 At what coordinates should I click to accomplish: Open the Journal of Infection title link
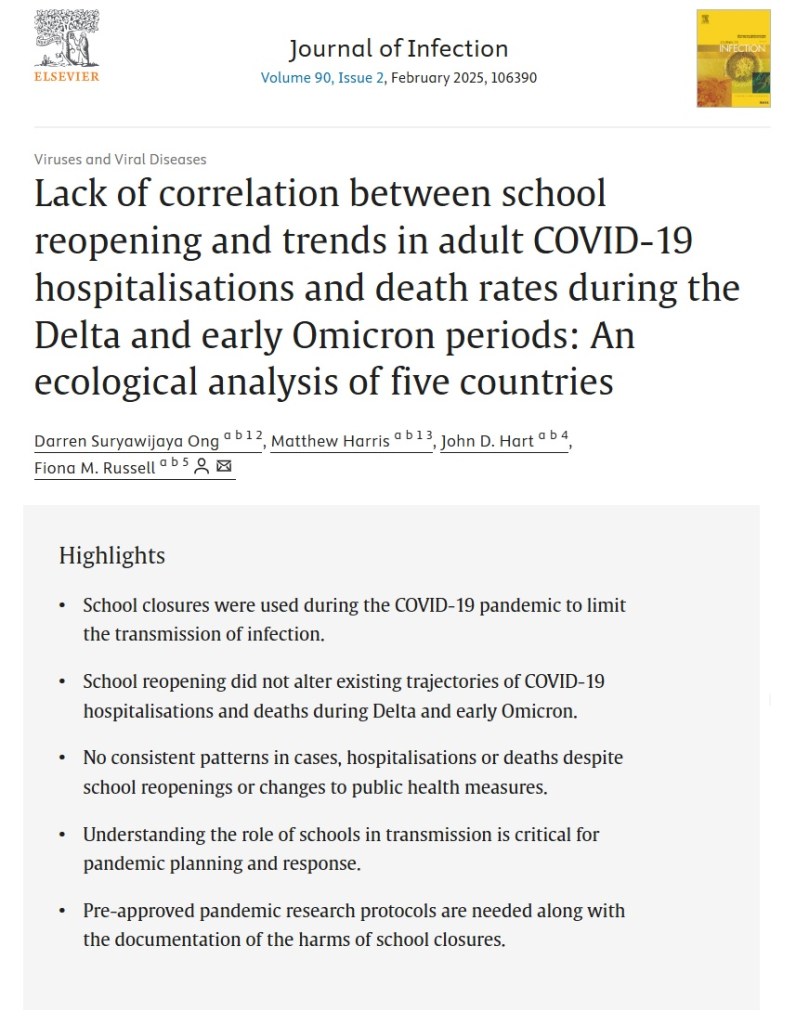[398, 48]
